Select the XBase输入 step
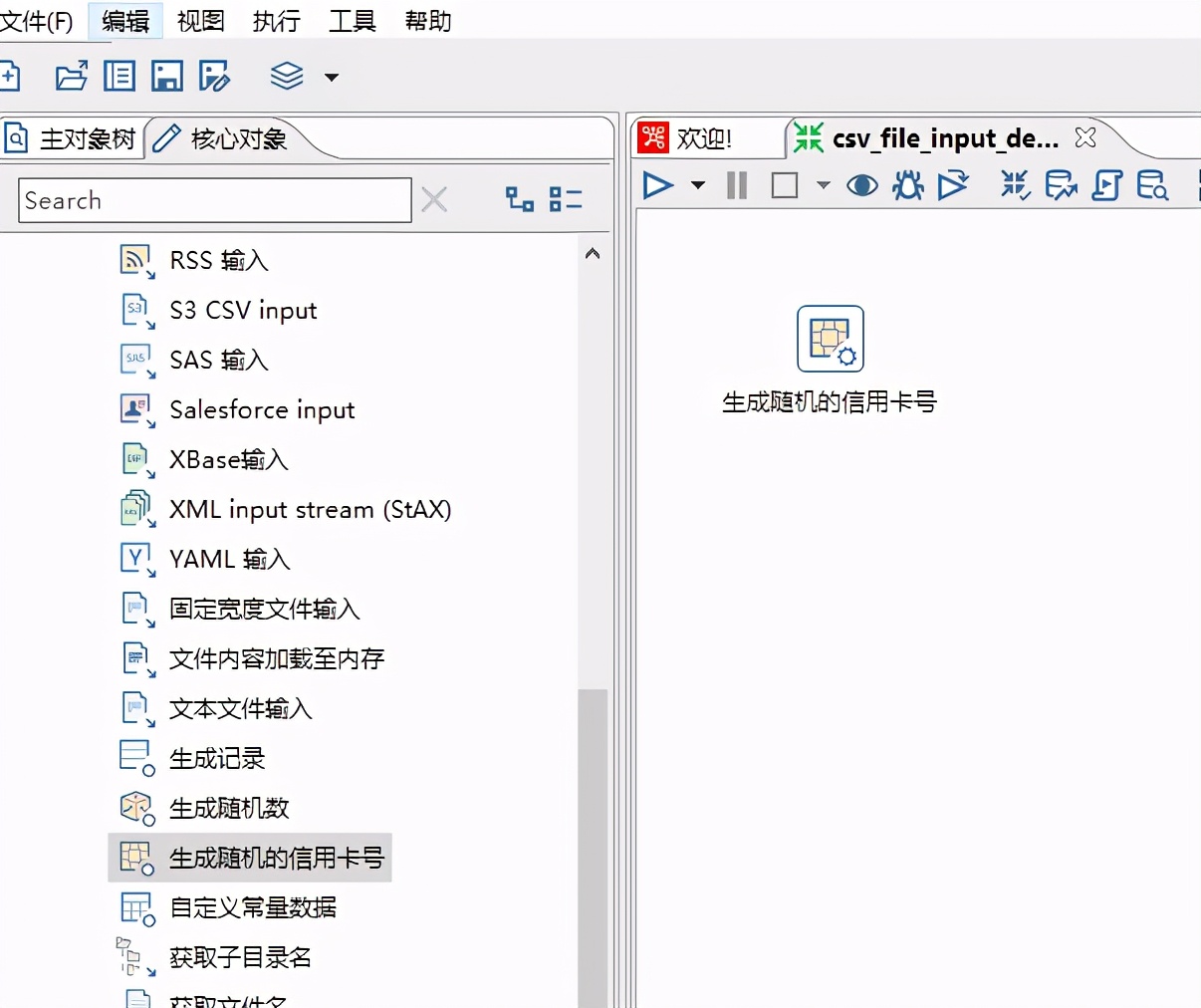The height and width of the screenshot is (1008, 1201). (229, 459)
